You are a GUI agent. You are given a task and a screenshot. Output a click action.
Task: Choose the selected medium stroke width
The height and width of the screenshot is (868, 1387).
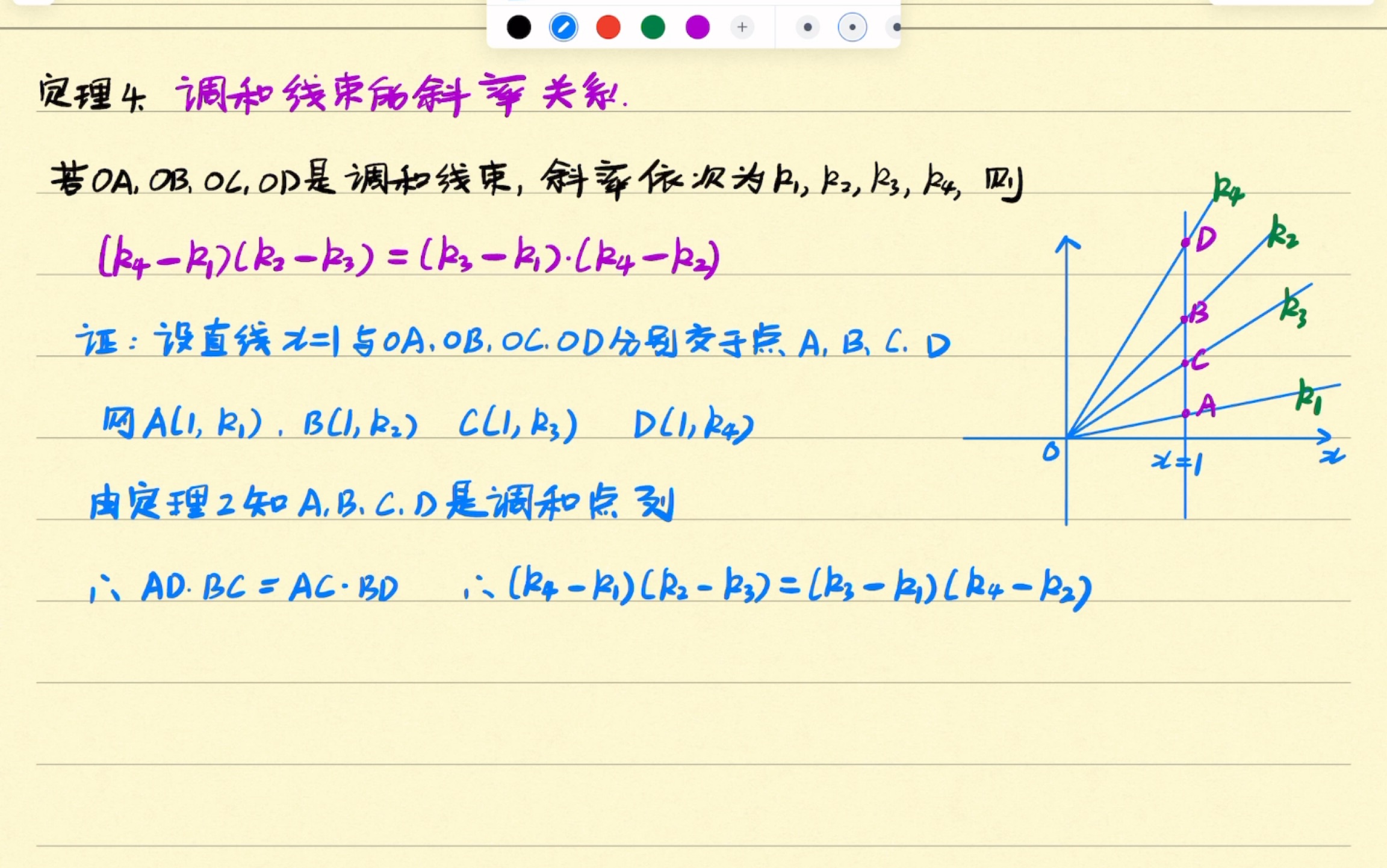pos(852,27)
